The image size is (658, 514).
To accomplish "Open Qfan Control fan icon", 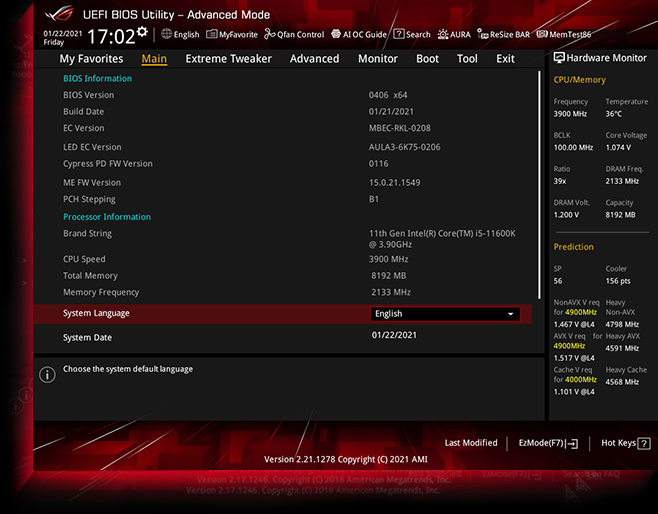I will (x=269, y=34).
